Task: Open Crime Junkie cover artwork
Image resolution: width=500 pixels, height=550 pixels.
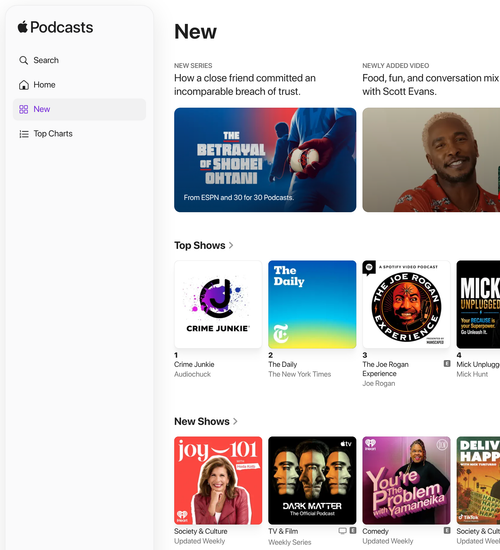Action: pos(218,304)
